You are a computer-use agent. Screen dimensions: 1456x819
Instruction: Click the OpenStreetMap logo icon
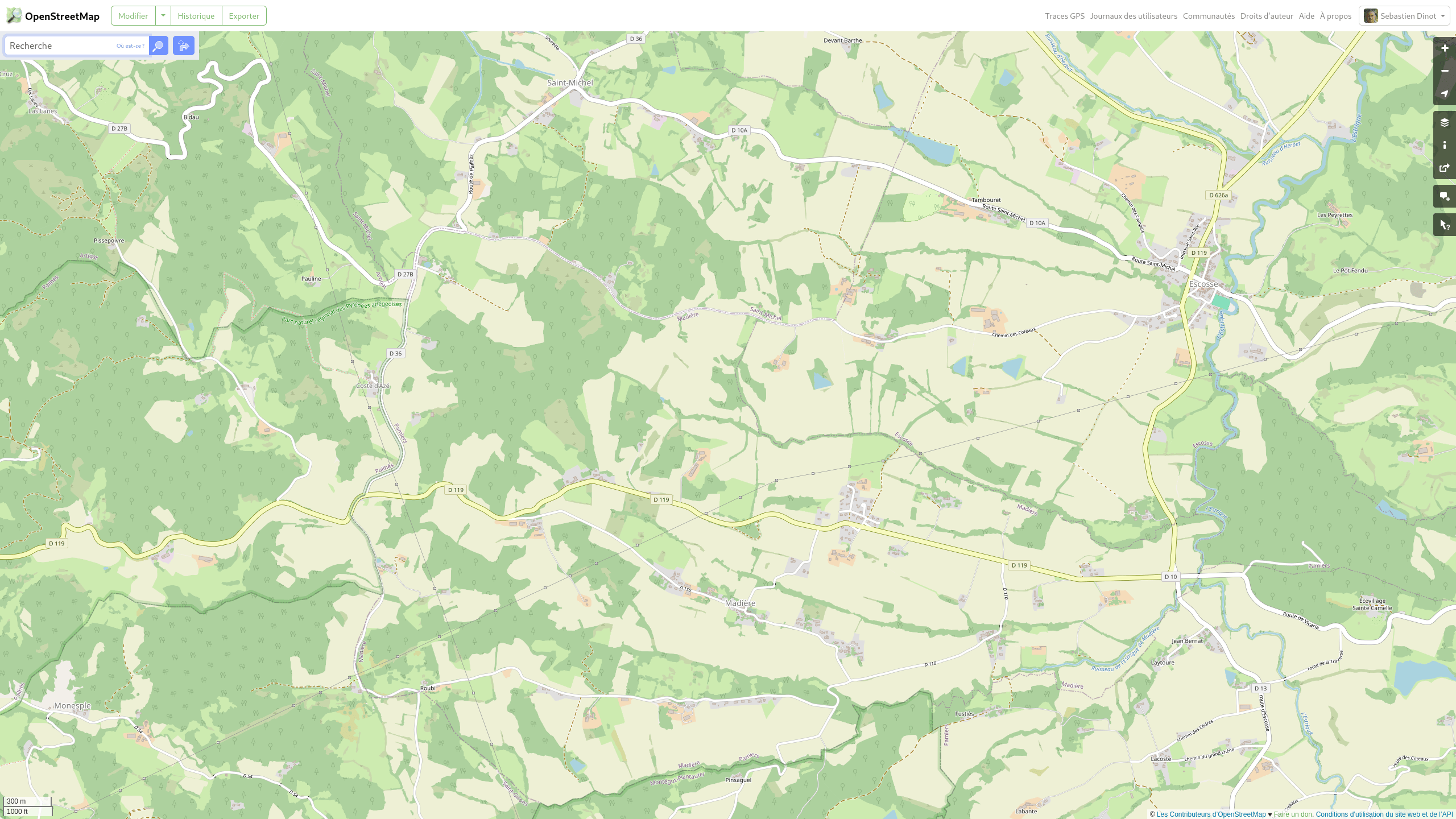tap(14, 15)
